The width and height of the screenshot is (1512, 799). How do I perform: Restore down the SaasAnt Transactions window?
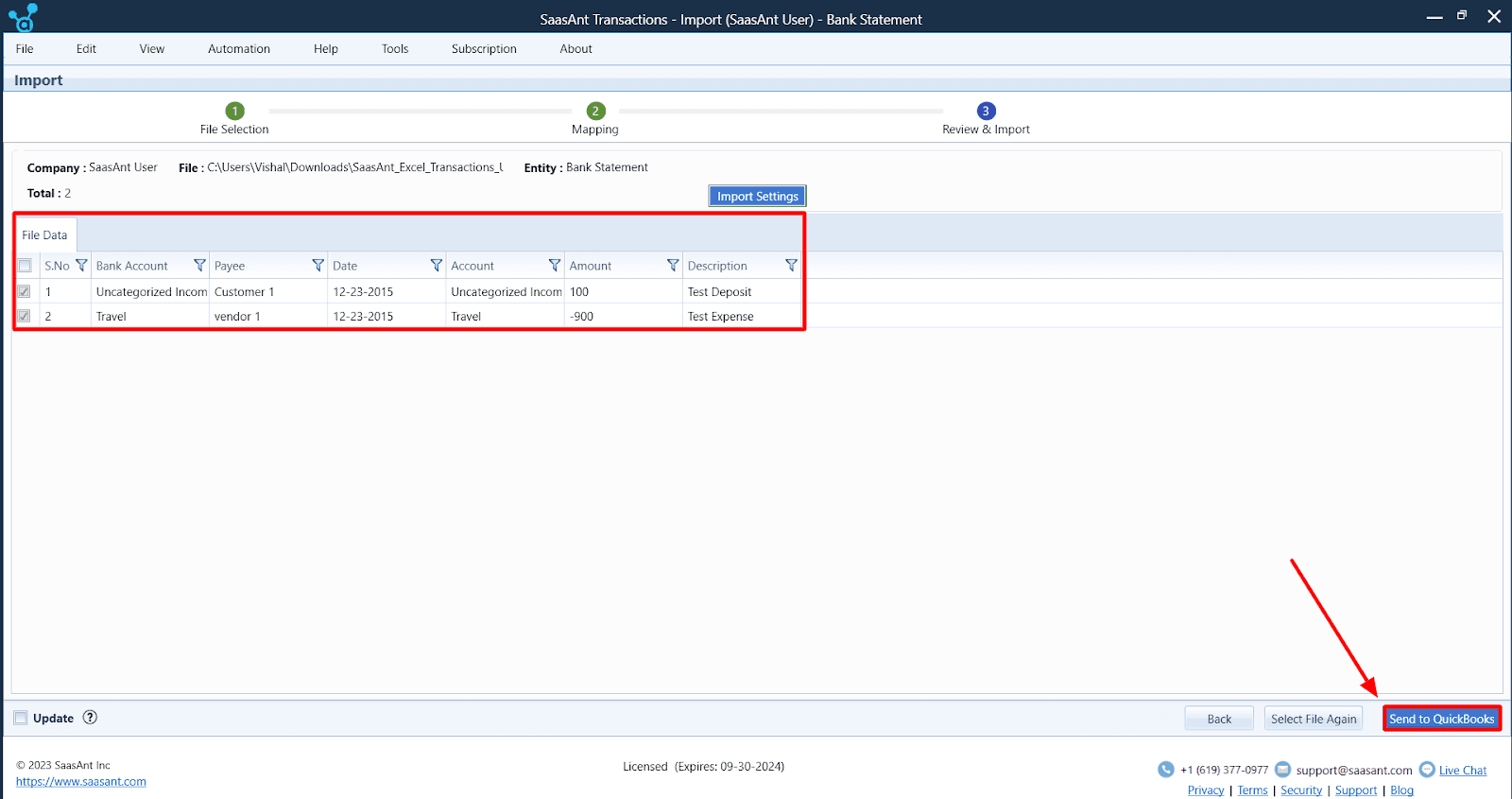(x=1462, y=15)
